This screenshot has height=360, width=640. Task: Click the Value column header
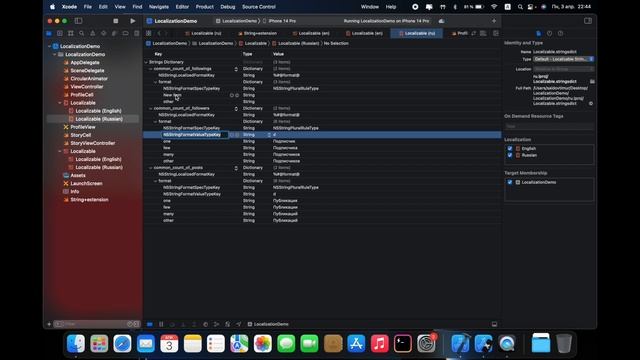278,54
